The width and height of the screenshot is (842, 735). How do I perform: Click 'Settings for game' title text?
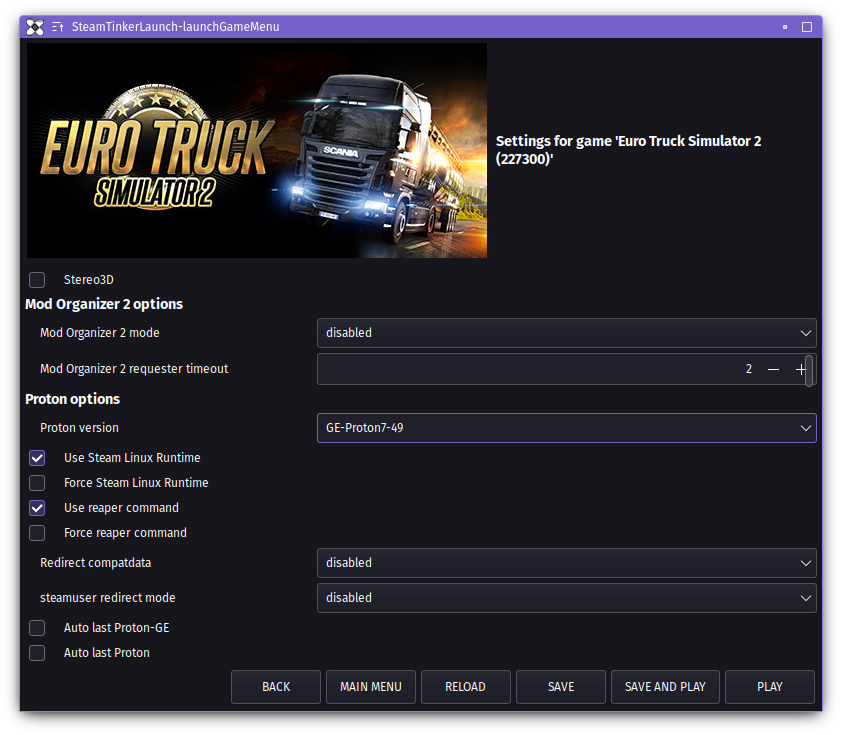point(628,150)
